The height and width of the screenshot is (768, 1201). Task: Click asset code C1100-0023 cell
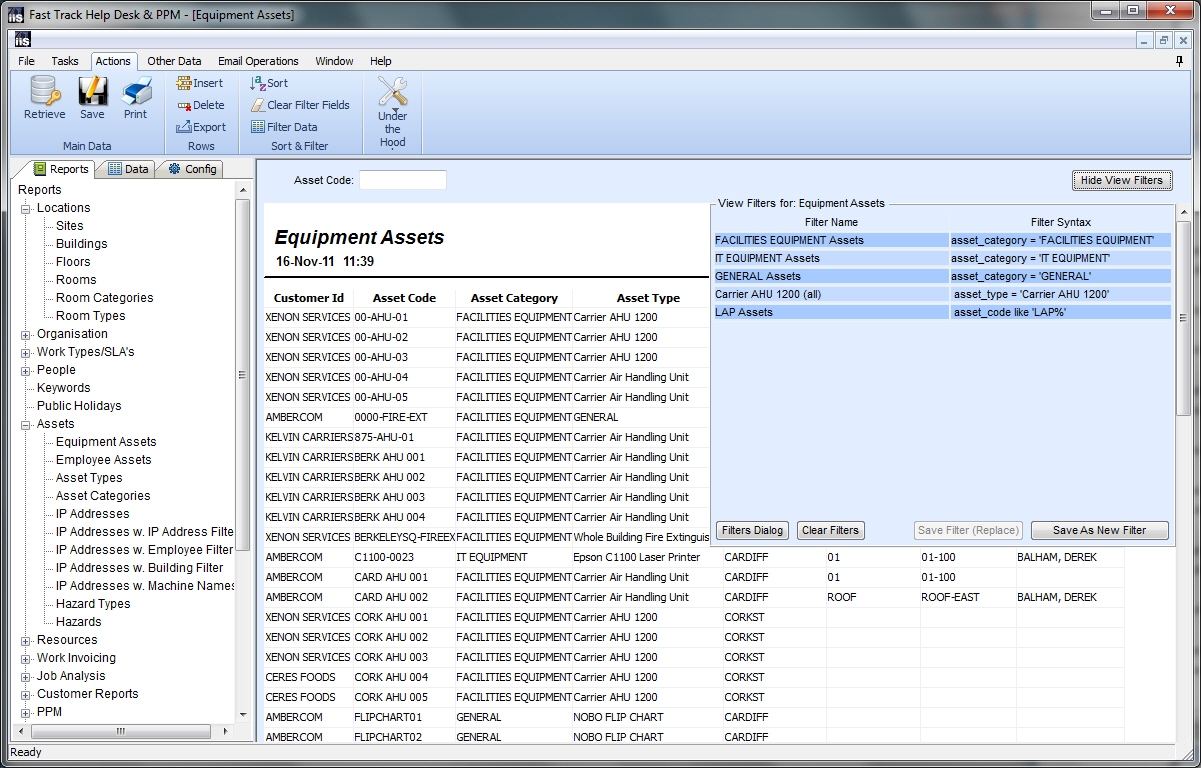(x=404, y=557)
